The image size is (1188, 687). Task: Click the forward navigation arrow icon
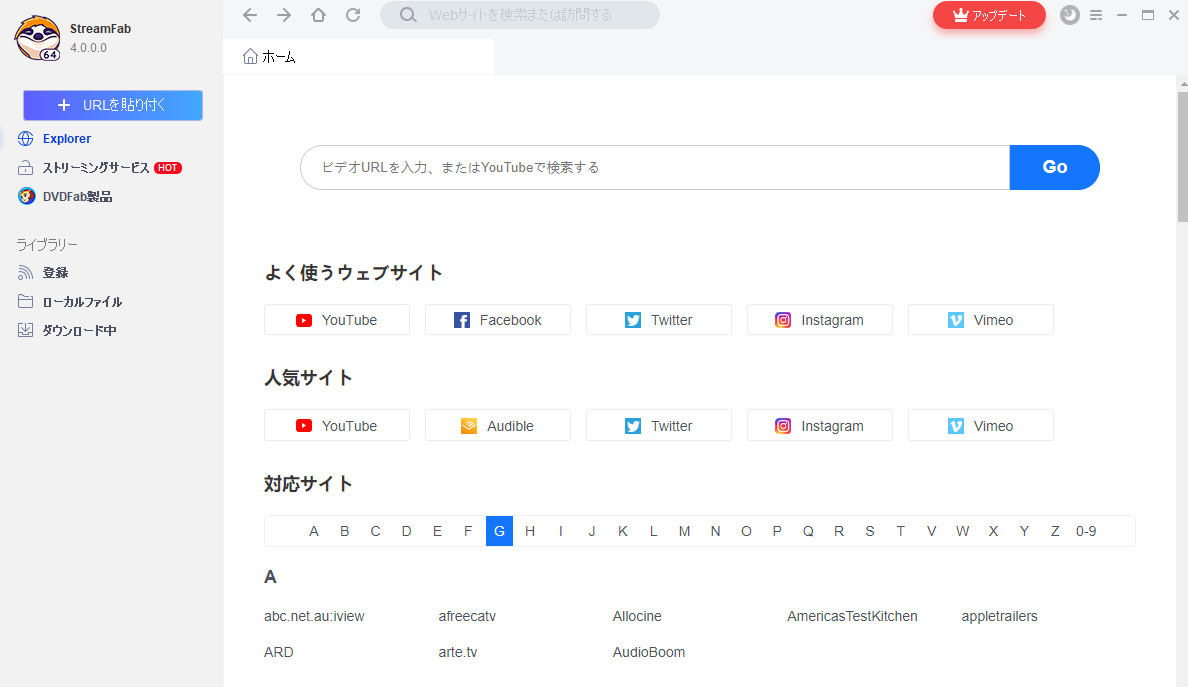pyautogui.click(x=284, y=15)
